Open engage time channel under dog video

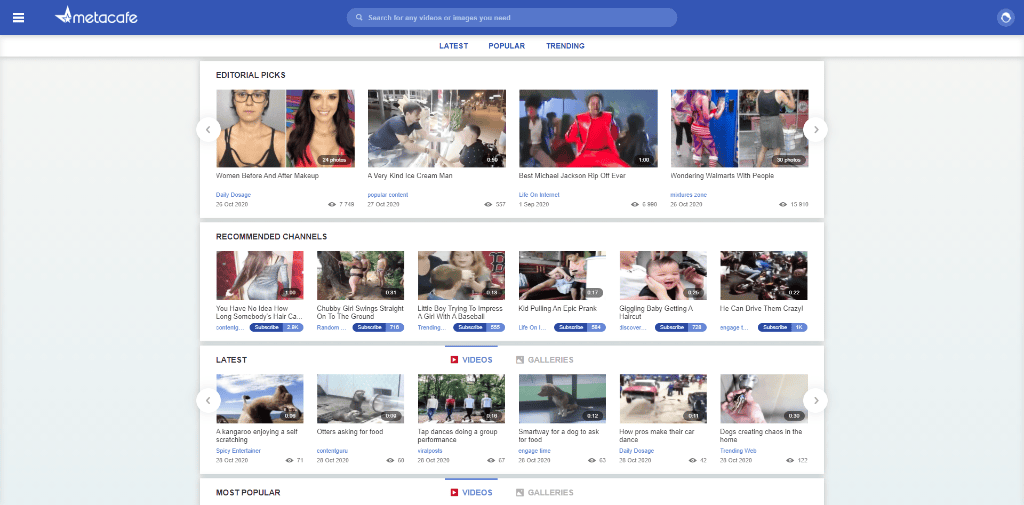535,451
